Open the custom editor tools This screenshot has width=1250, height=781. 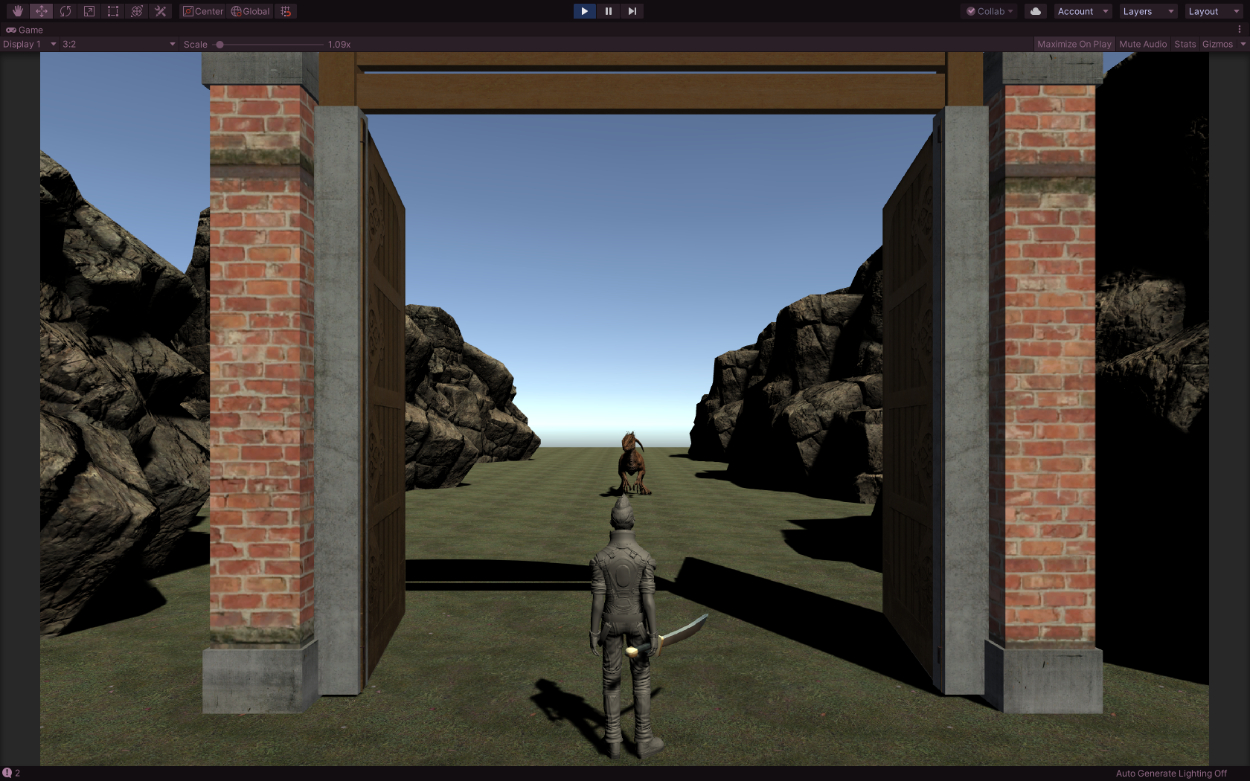point(161,11)
